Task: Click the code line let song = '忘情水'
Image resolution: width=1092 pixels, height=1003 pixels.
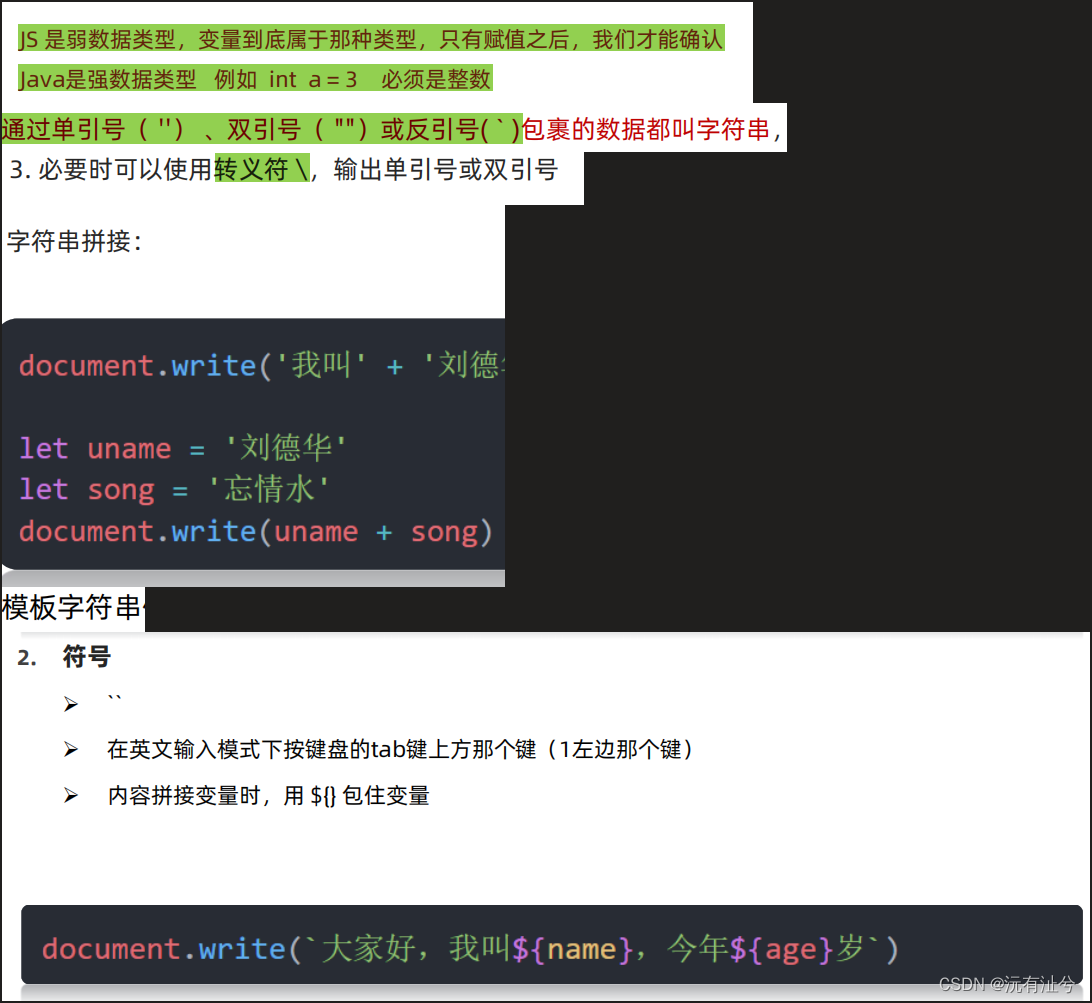Action: [174, 489]
